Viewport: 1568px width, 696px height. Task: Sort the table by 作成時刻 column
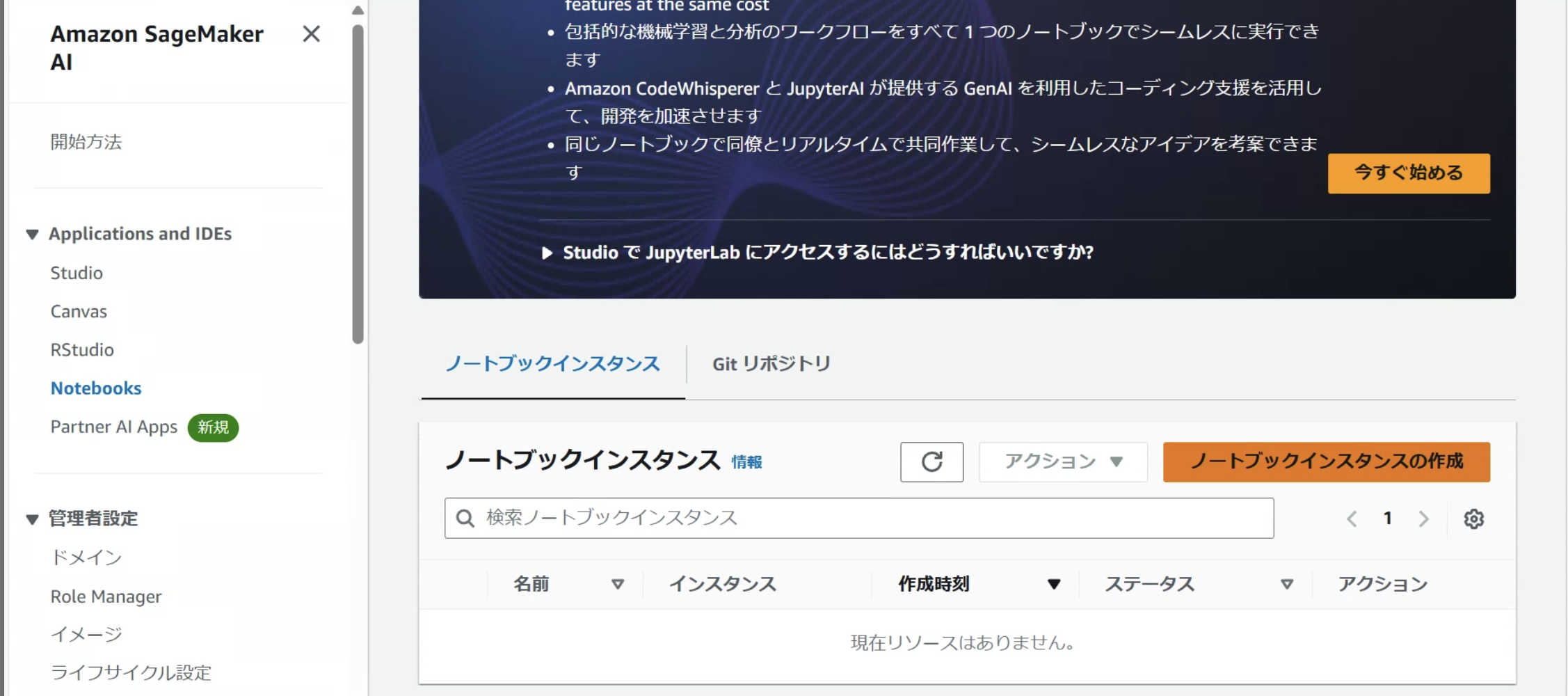pos(1055,584)
